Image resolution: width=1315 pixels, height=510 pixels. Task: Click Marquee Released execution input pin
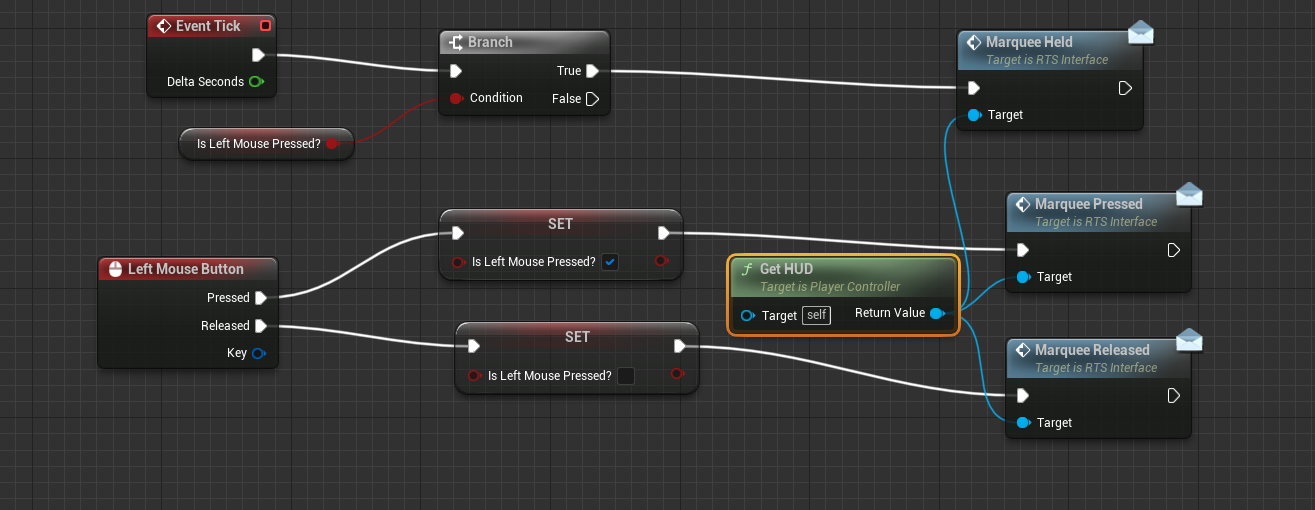pos(1023,396)
